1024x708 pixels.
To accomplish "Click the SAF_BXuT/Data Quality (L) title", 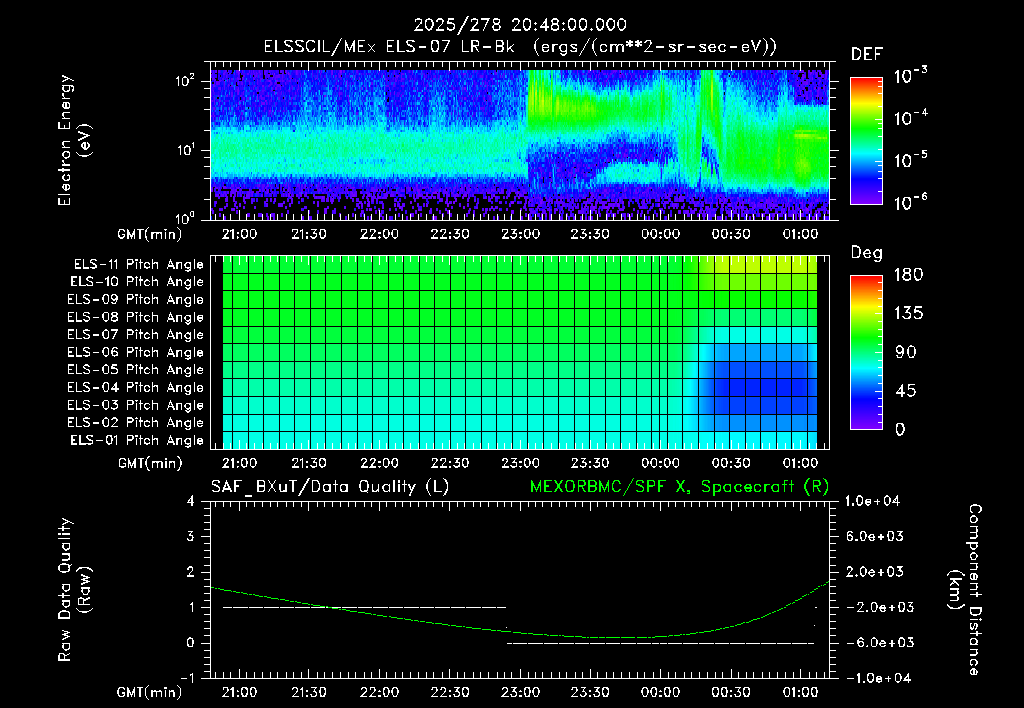I will (x=330, y=487).
